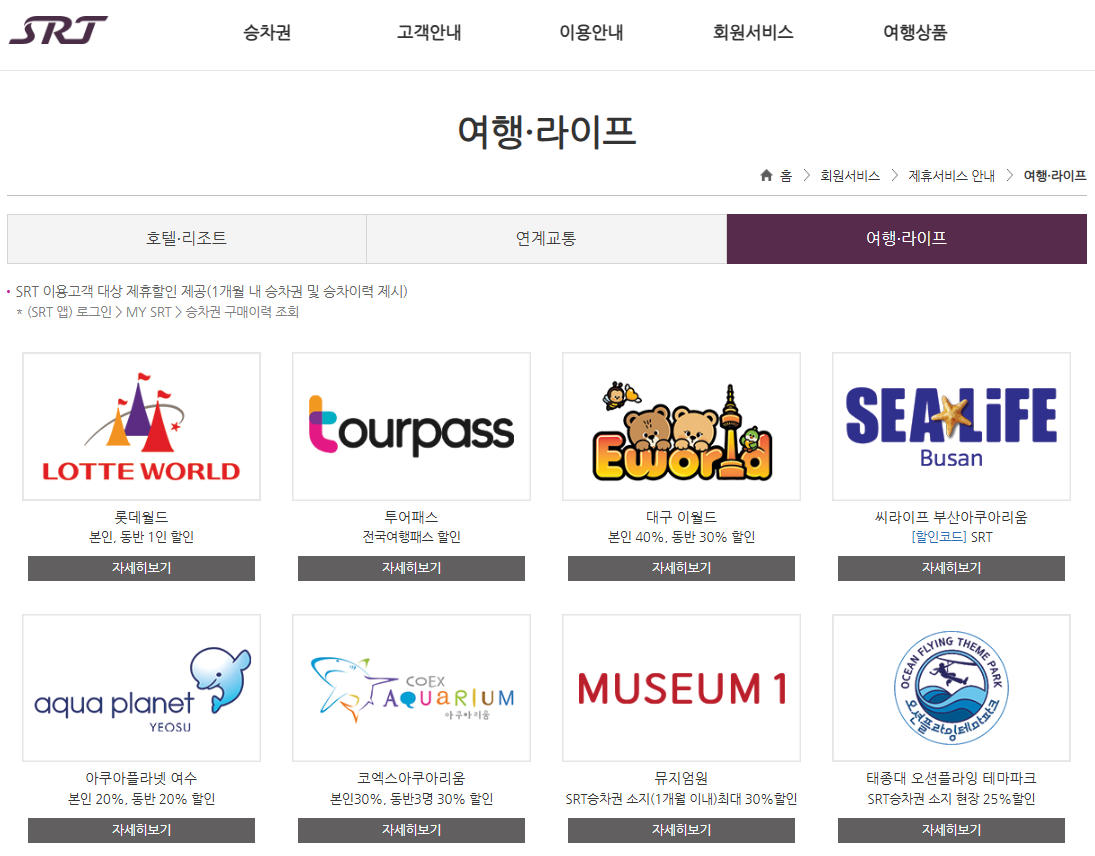Click the 전국여행패스 할인 text
Viewport: 1095px width, 856px height.
[x=411, y=537]
